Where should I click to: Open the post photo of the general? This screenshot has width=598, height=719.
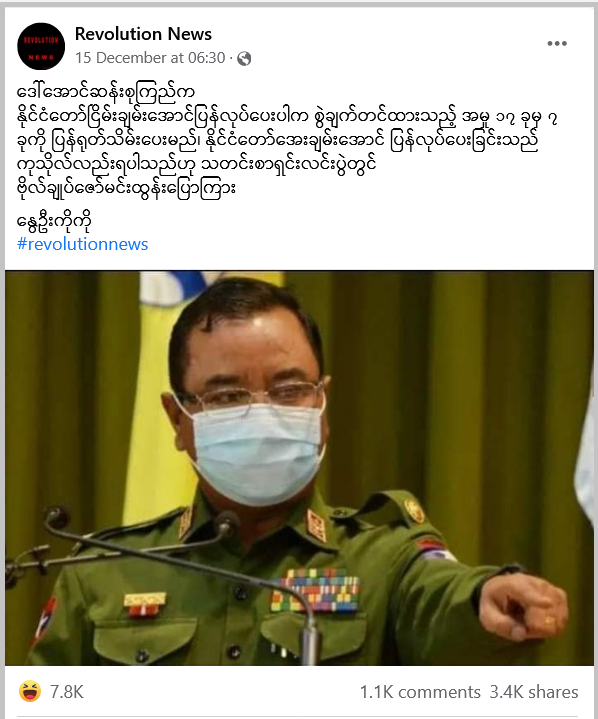coord(299,468)
